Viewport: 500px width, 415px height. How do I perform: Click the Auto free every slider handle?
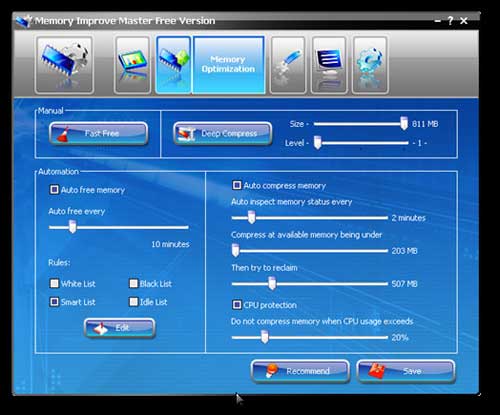[72, 227]
